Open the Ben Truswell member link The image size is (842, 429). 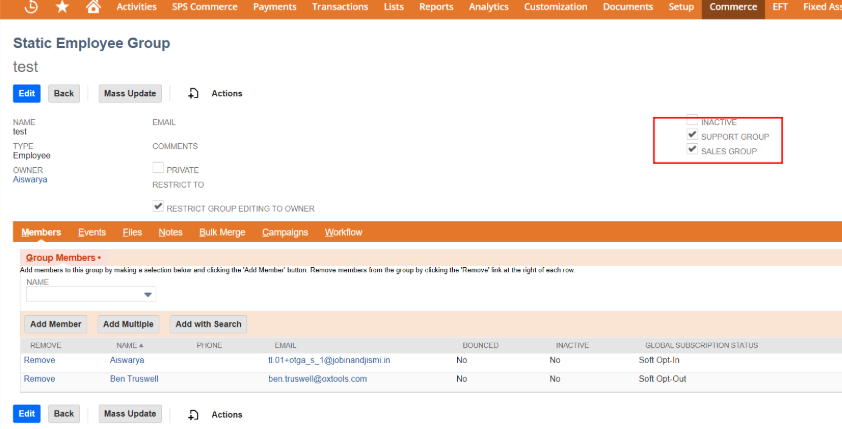(x=133, y=379)
